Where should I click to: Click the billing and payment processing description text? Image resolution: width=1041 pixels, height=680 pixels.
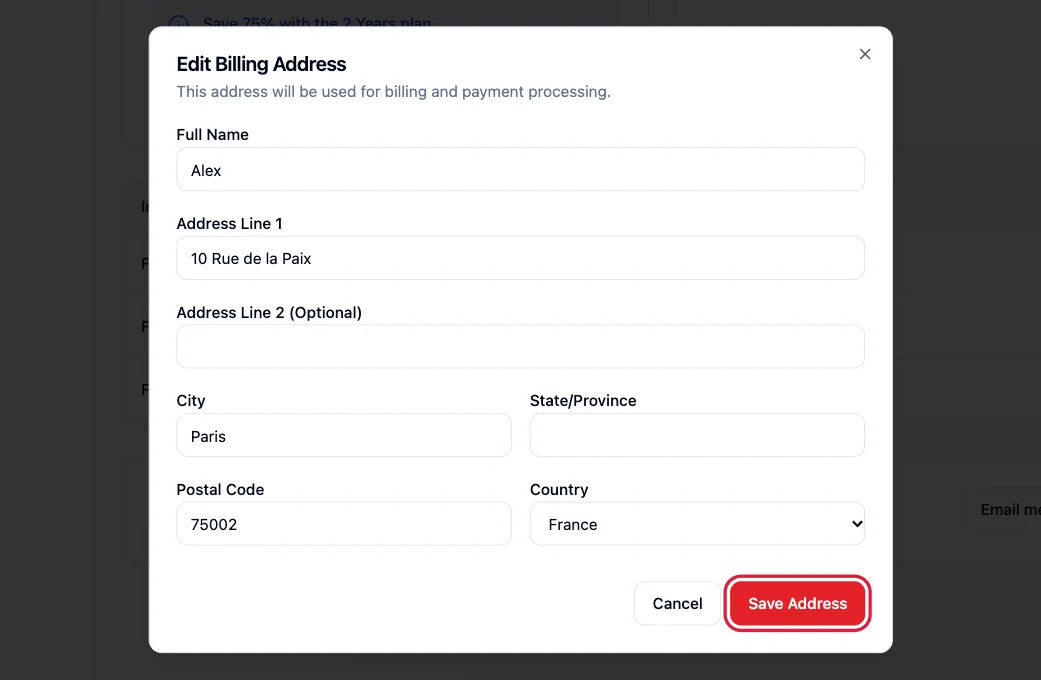pyautogui.click(x=393, y=92)
